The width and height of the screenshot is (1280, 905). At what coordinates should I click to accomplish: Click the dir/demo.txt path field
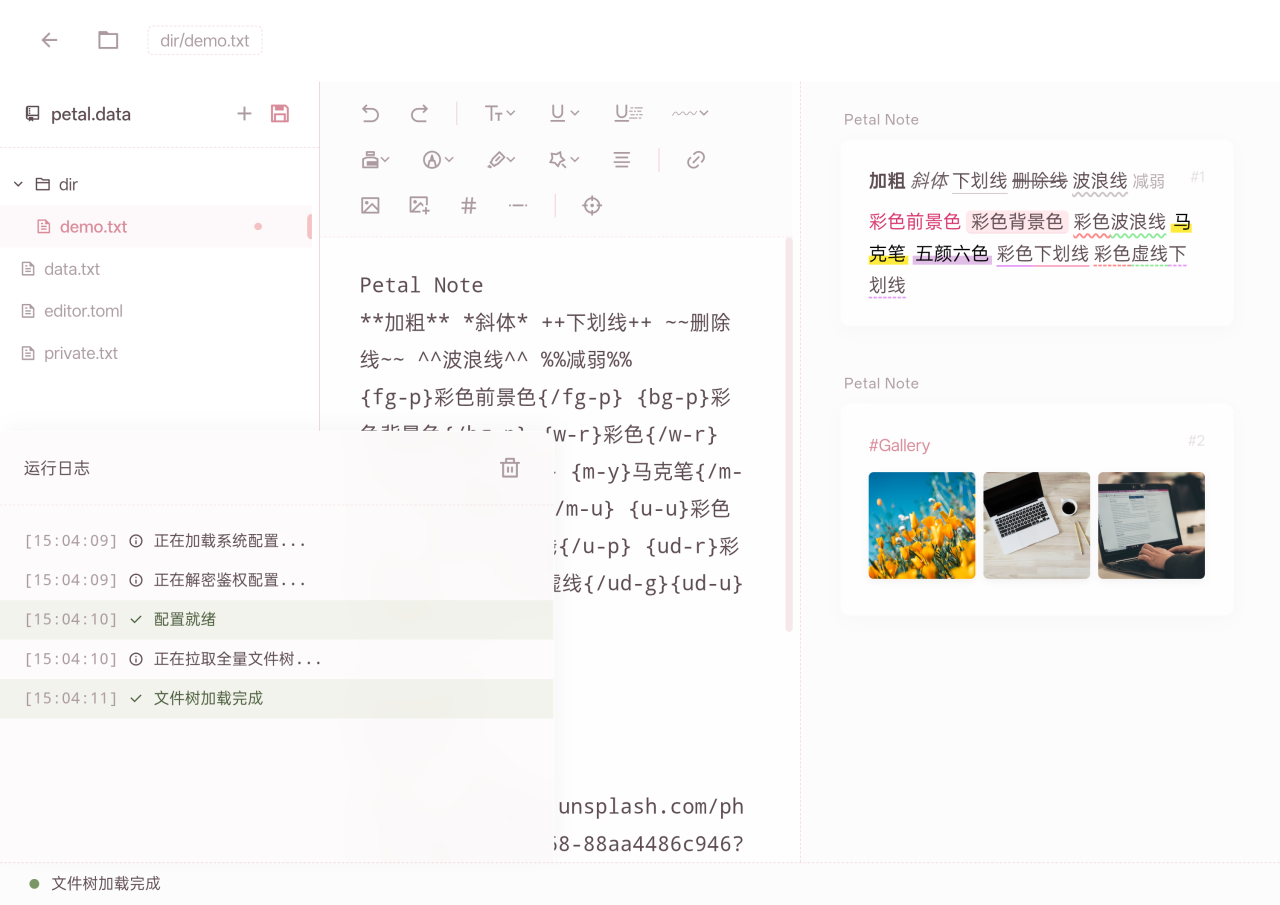coord(204,40)
